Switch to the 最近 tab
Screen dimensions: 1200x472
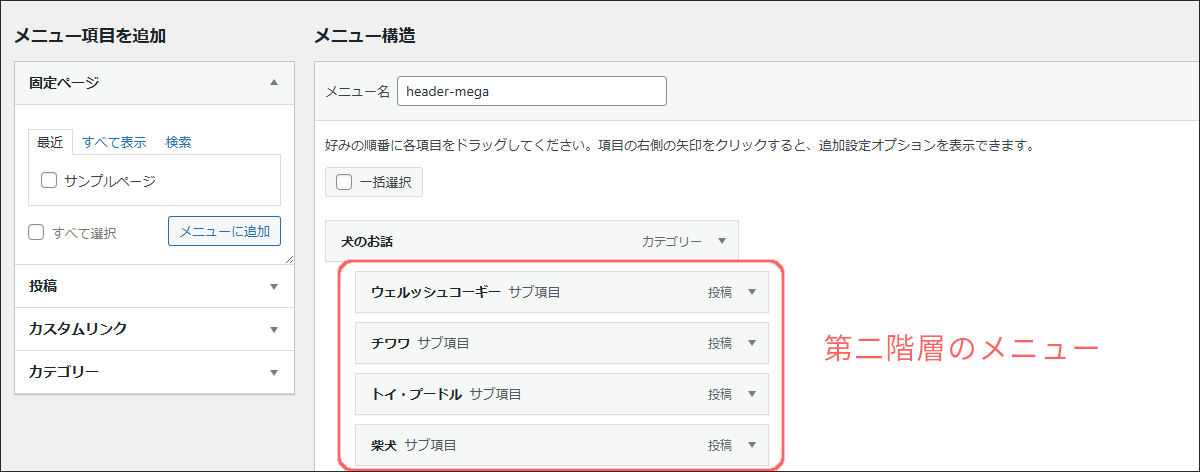pyautogui.click(x=50, y=142)
